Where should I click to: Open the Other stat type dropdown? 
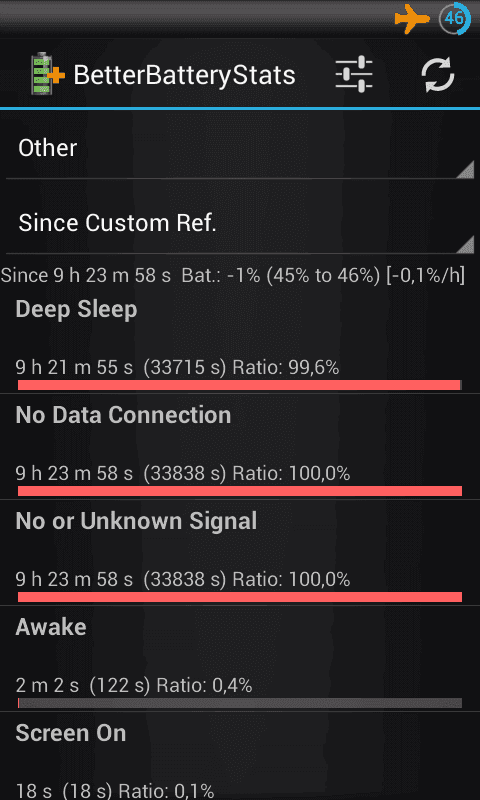pyautogui.click(x=240, y=148)
